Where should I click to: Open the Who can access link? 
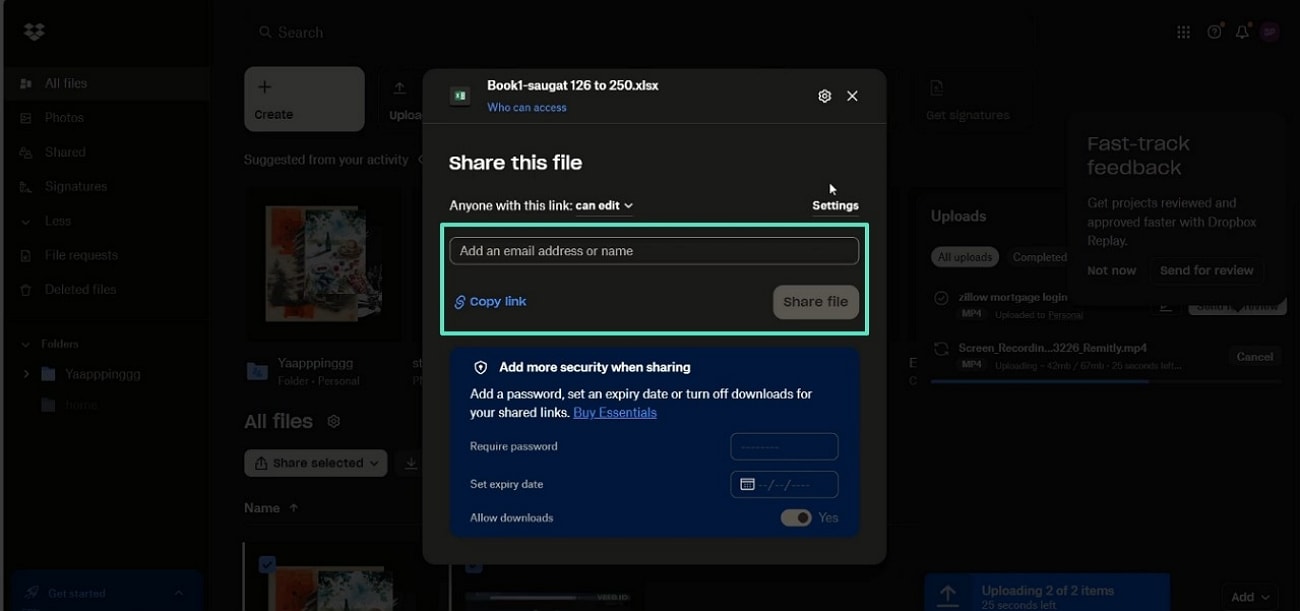tap(527, 108)
